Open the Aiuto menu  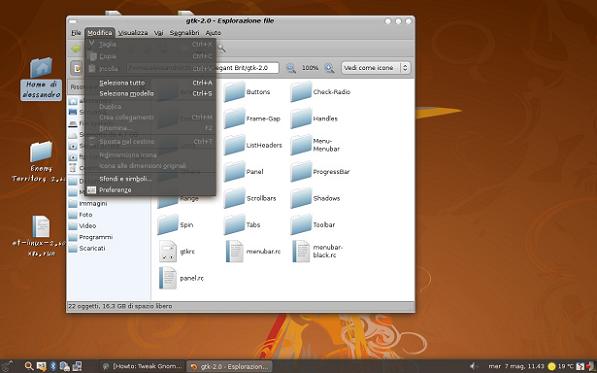tap(213, 33)
